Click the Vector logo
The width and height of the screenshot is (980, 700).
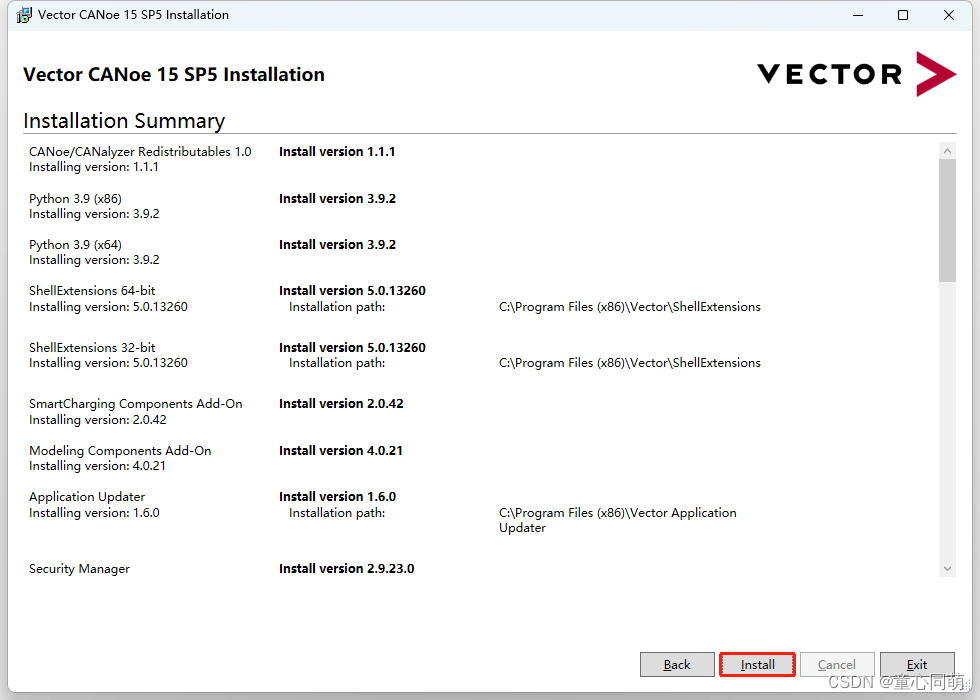pyautogui.click(x=856, y=74)
